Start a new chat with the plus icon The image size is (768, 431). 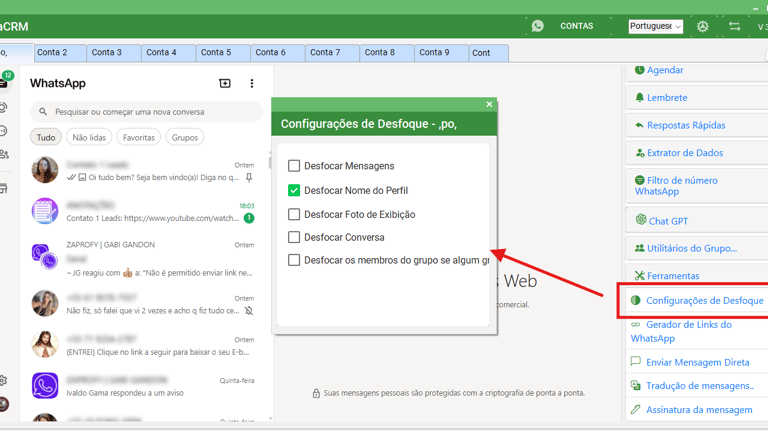coord(225,83)
